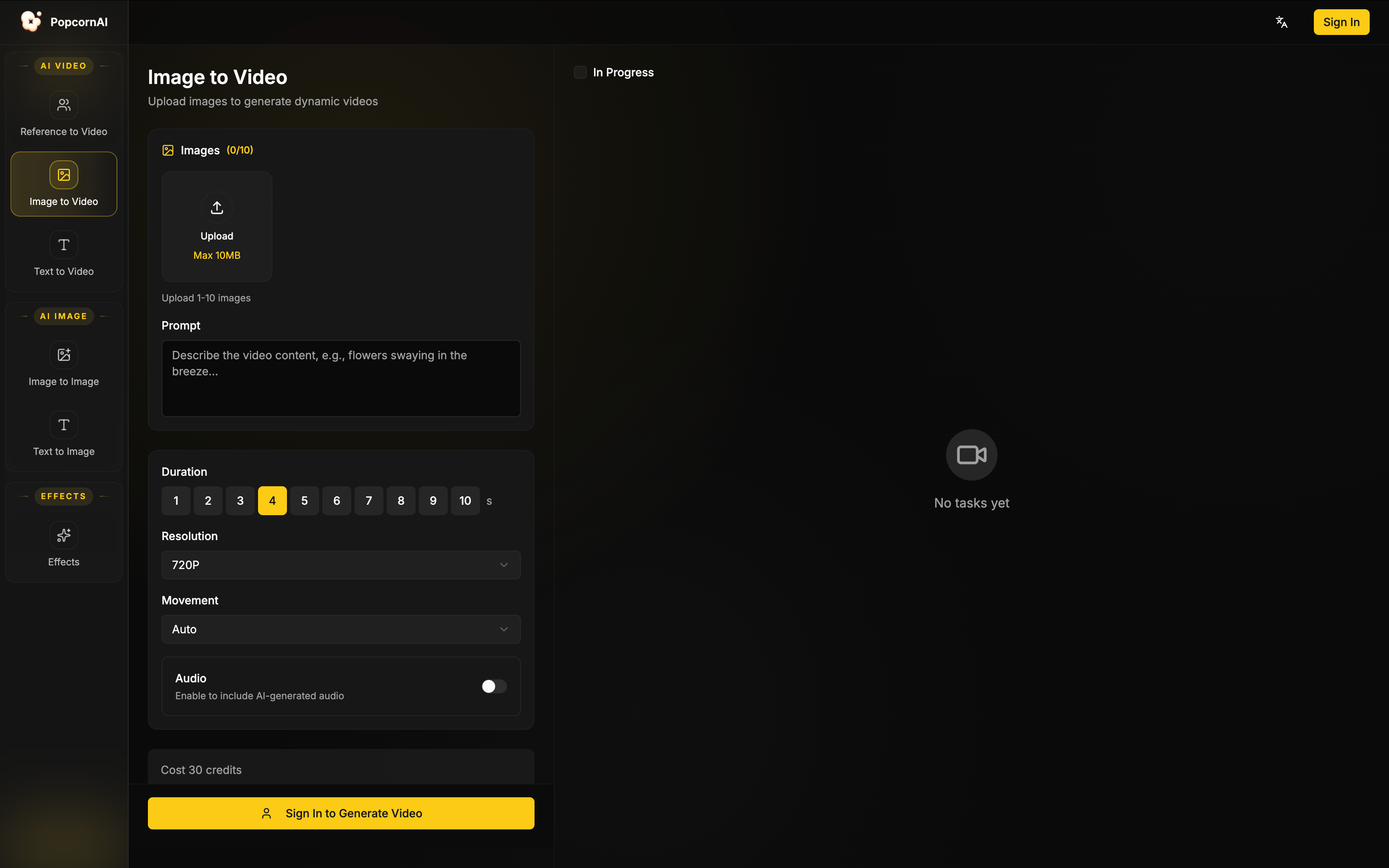Select duration of 10 seconds
The image size is (1389, 868).
[x=465, y=500]
